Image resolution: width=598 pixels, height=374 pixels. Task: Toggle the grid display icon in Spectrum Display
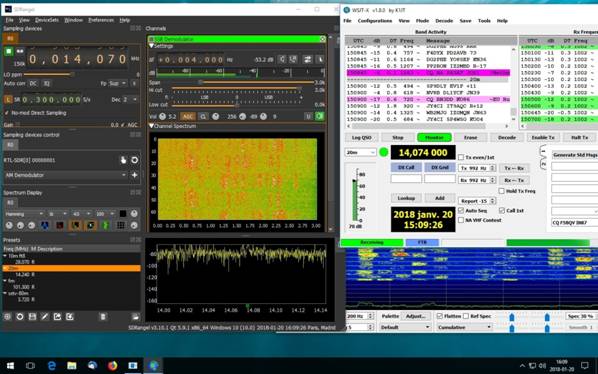click(x=121, y=225)
